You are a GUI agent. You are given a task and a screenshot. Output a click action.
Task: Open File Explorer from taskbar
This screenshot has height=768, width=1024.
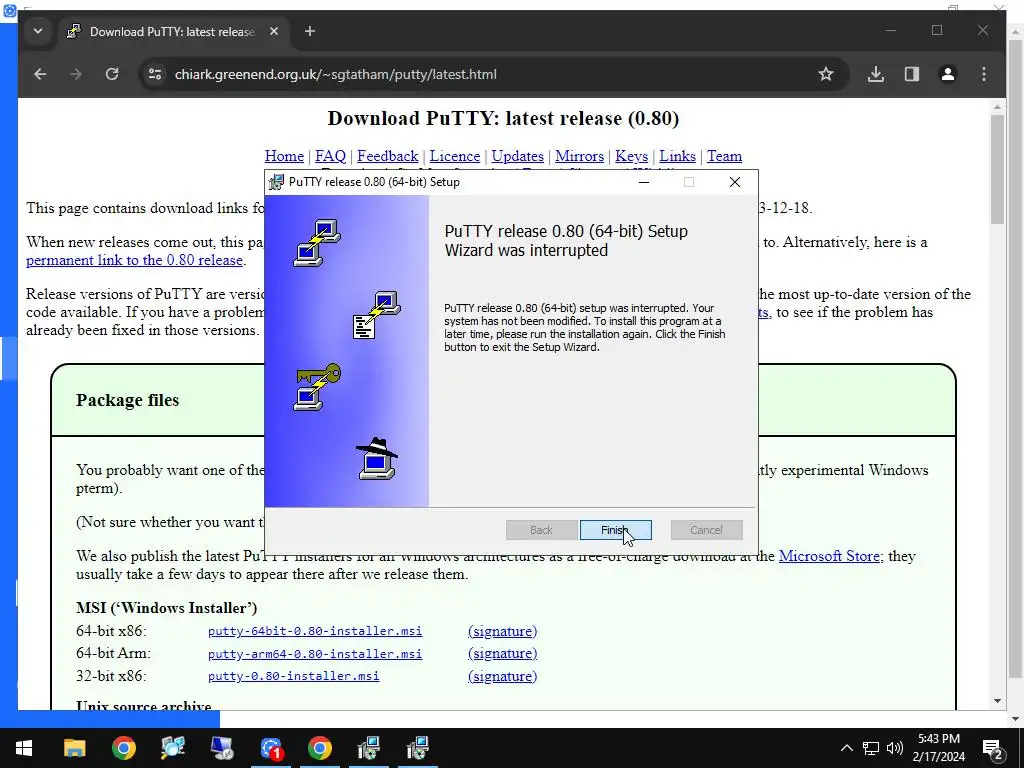[74, 748]
